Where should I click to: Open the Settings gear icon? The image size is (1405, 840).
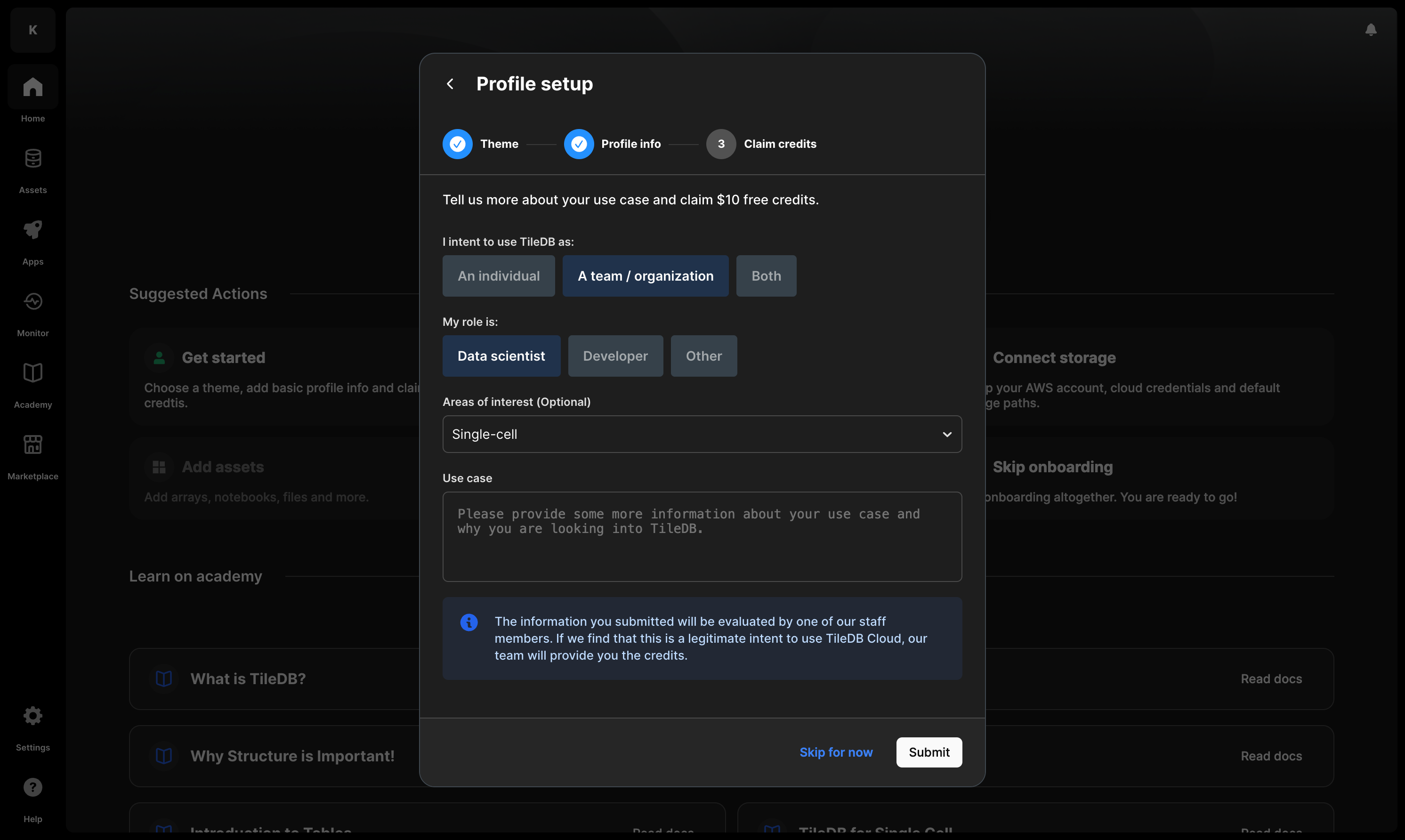click(x=33, y=716)
